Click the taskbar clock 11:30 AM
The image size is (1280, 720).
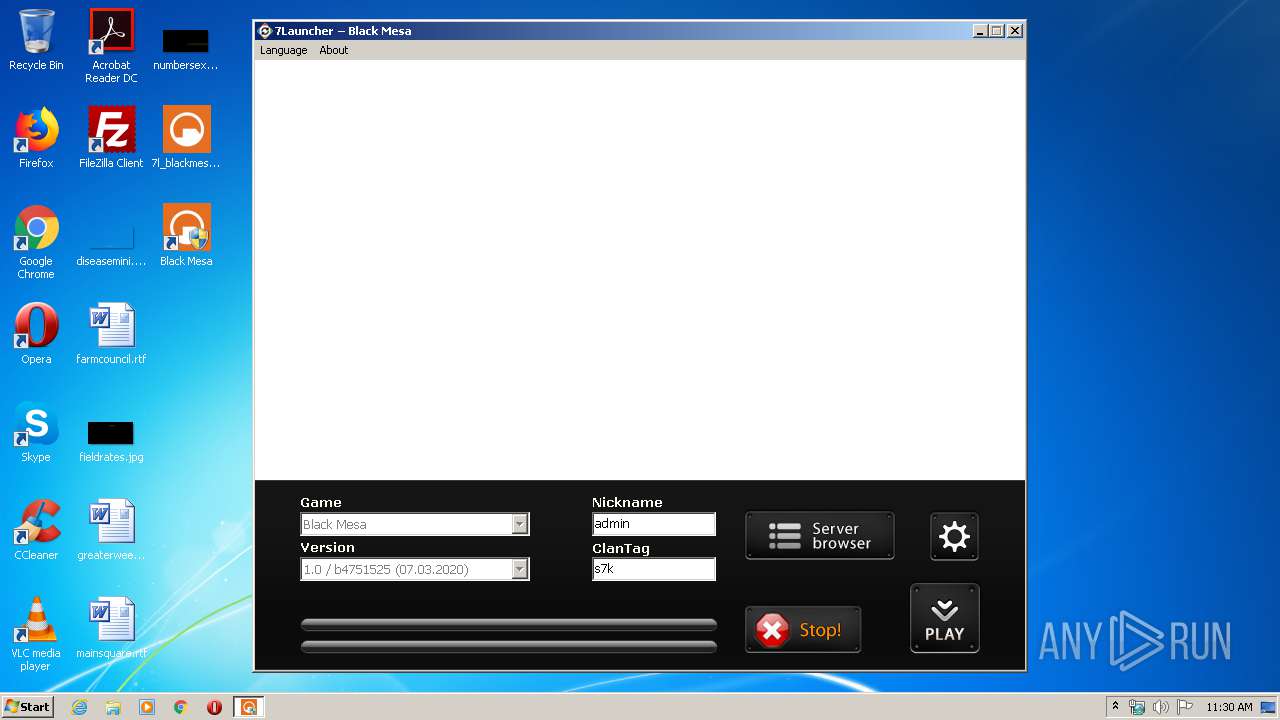(x=1229, y=706)
